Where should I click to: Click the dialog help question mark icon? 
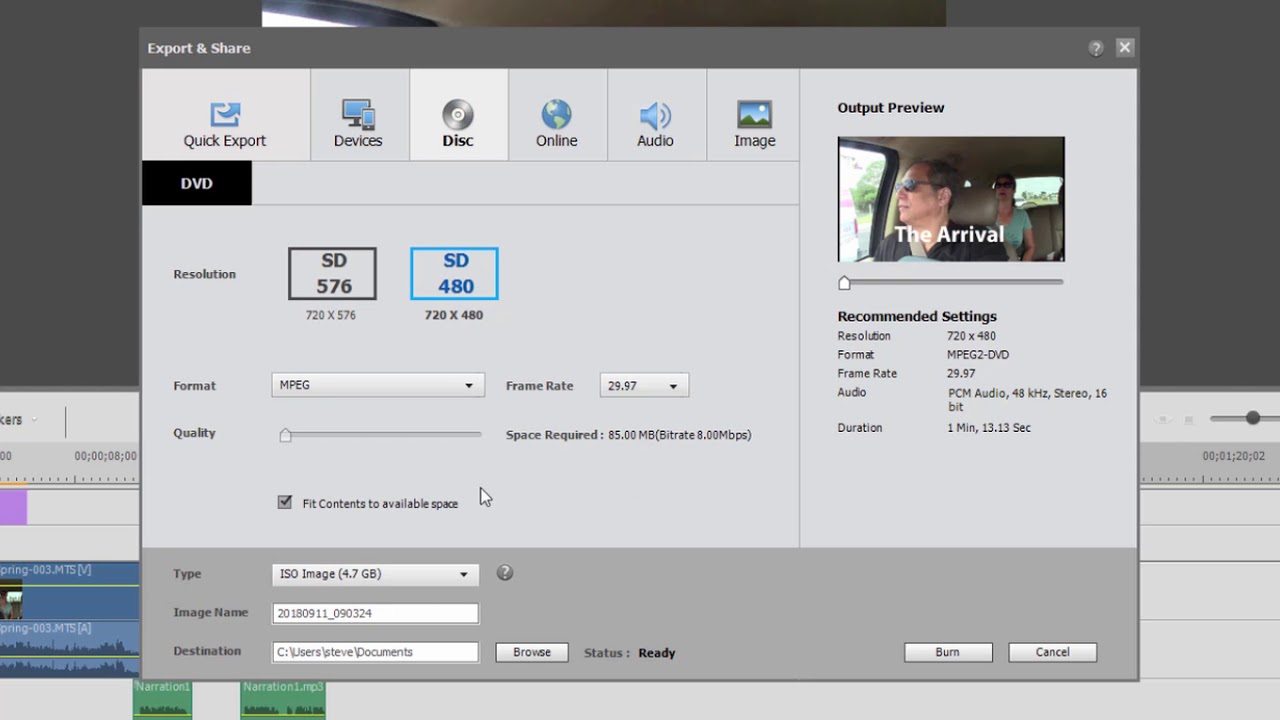click(1096, 48)
